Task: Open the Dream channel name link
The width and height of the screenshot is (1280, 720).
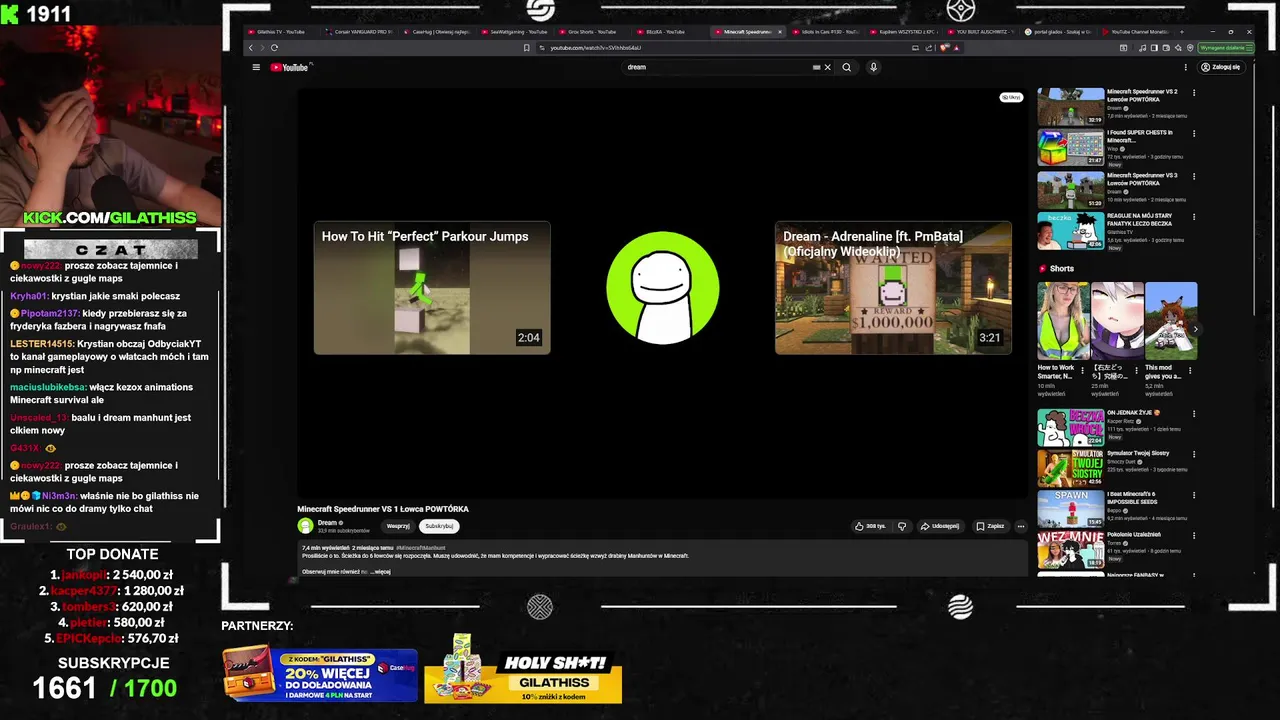Action: [327, 522]
